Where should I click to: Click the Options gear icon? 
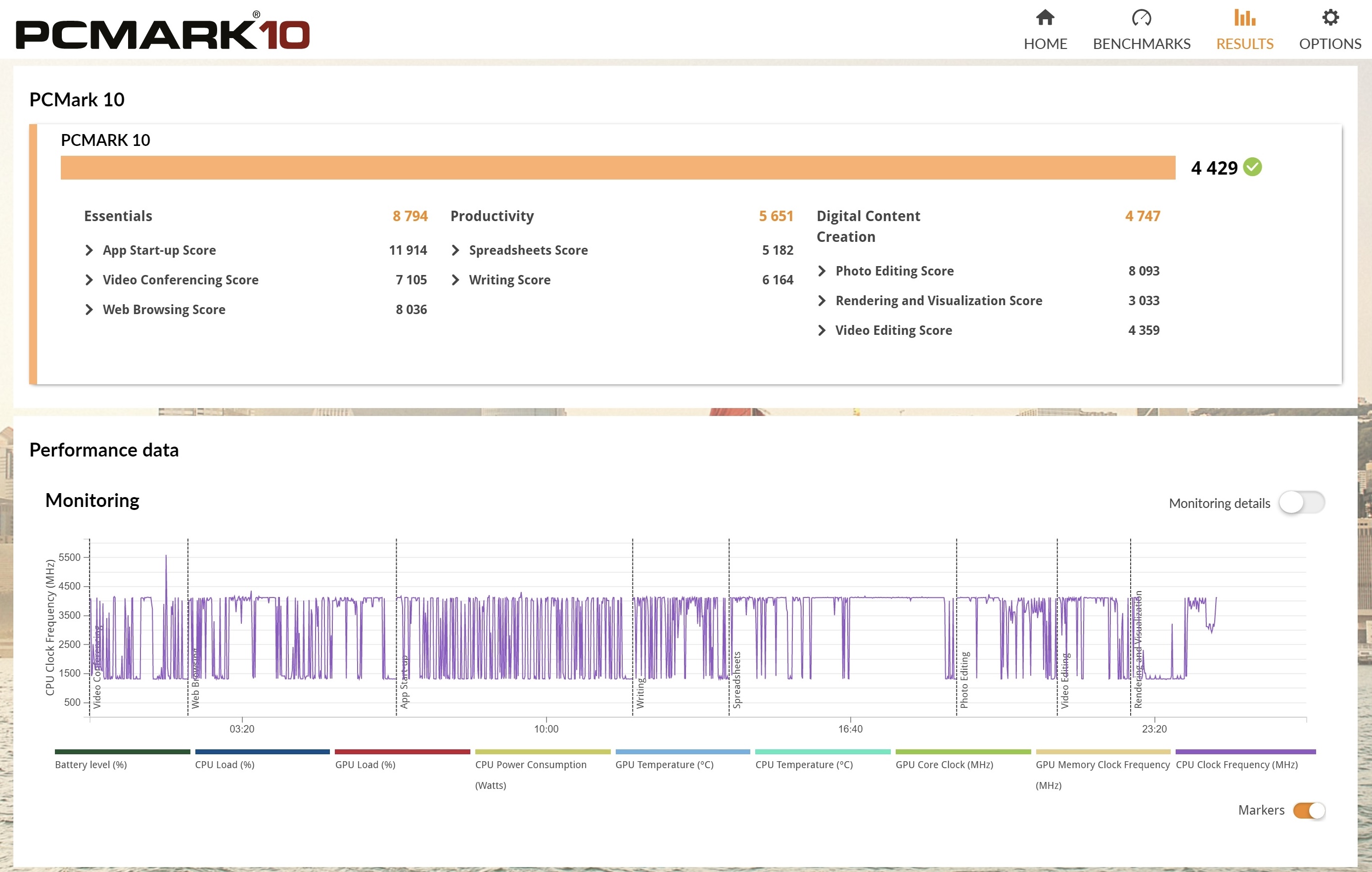pyautogui.click(x=1330, y=18)
